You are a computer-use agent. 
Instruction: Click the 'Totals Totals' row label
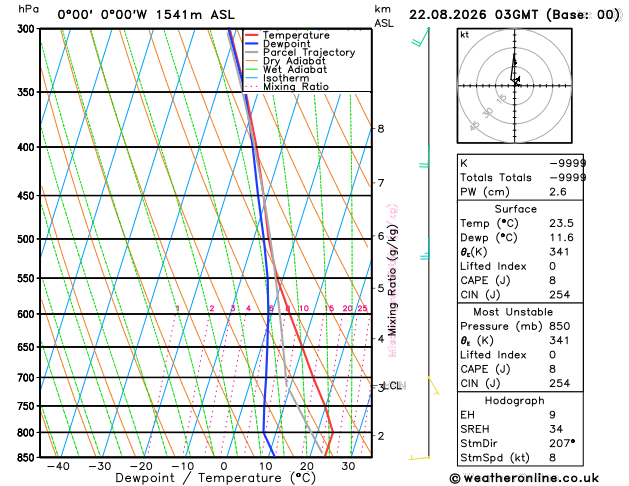(496, 178)
